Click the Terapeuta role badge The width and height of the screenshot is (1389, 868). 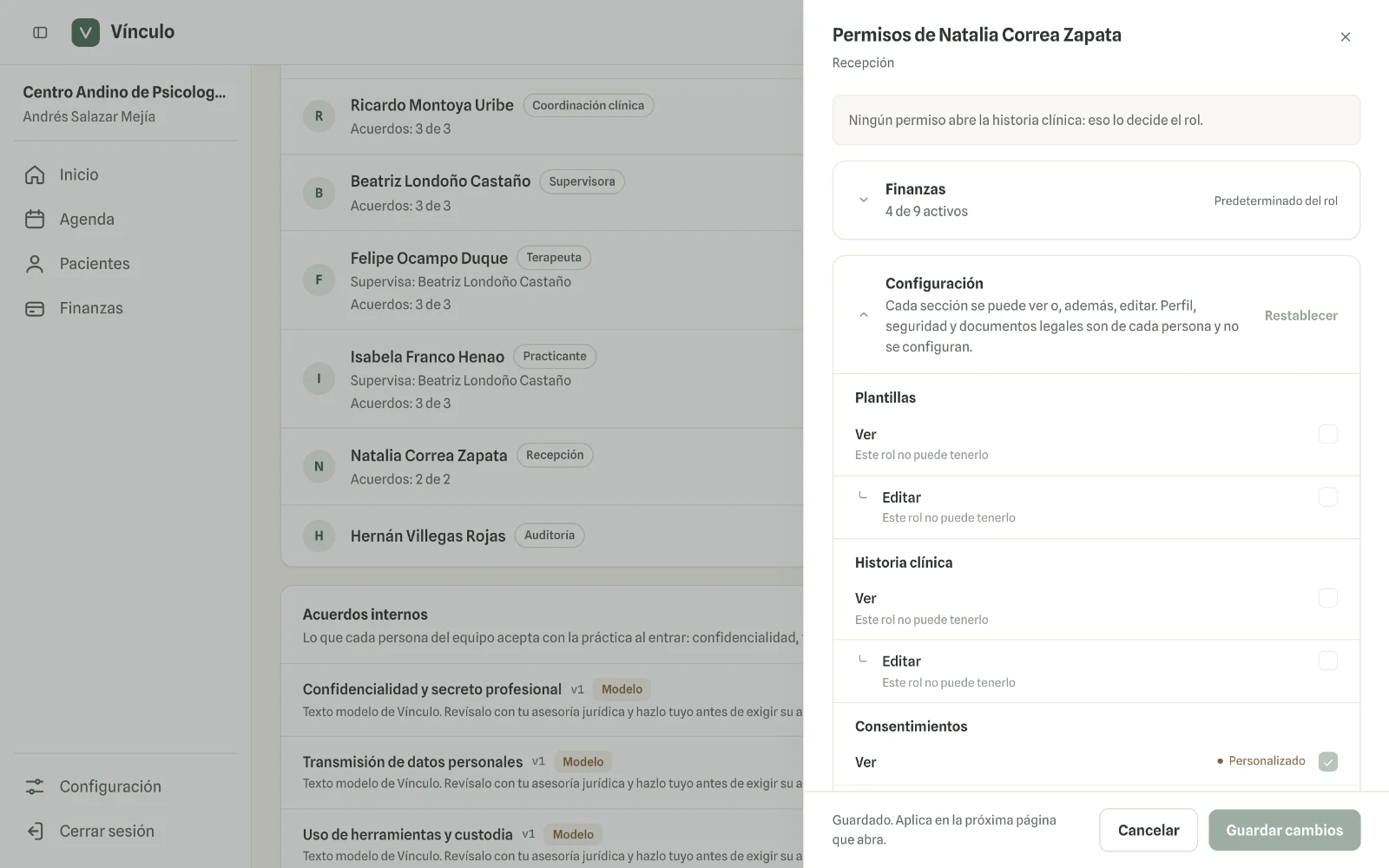point(554,258)
